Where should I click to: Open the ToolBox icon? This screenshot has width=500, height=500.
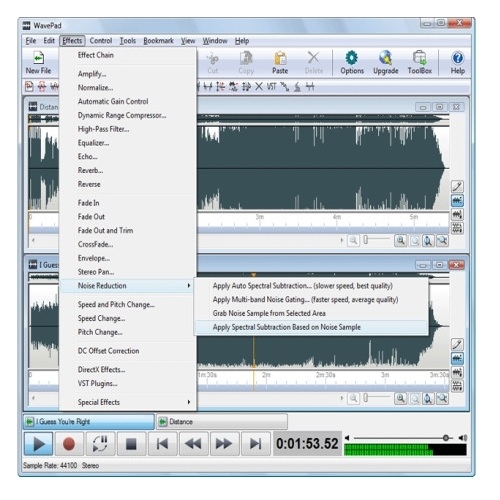[x=420, y=63]
